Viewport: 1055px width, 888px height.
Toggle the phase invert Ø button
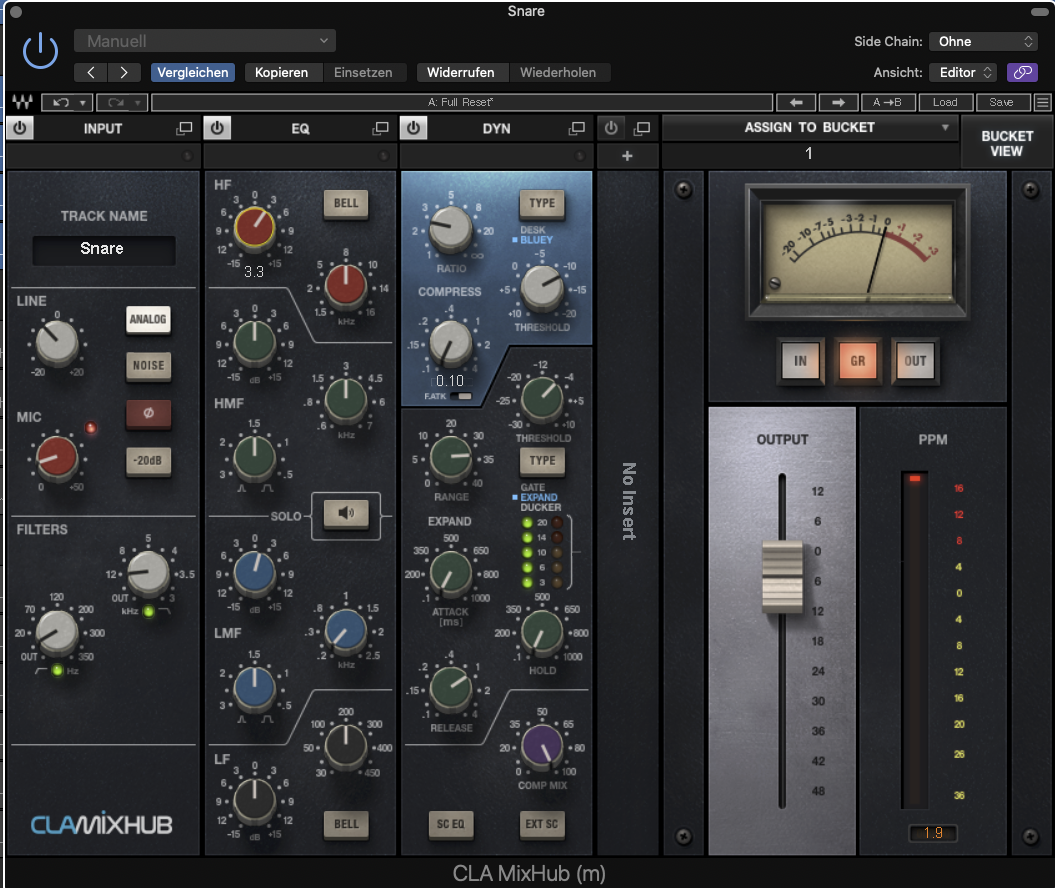click(x=148, y=413)
